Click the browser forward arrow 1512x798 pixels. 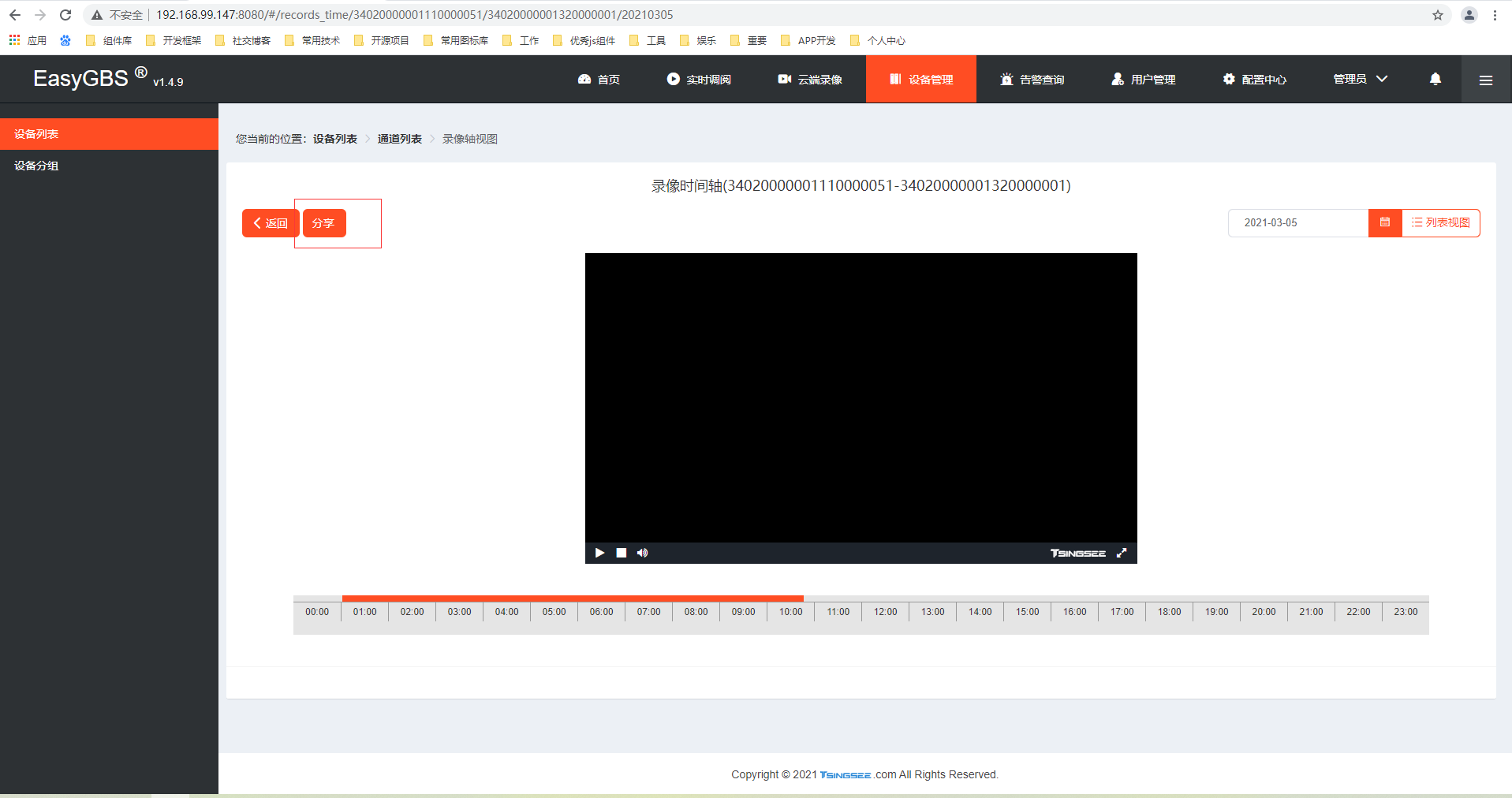40,15
